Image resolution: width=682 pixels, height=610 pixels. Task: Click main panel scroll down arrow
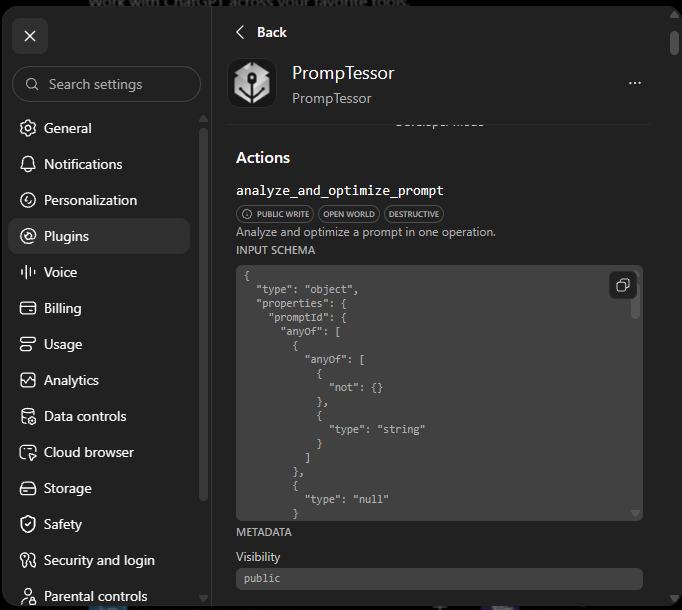(674, 599)
